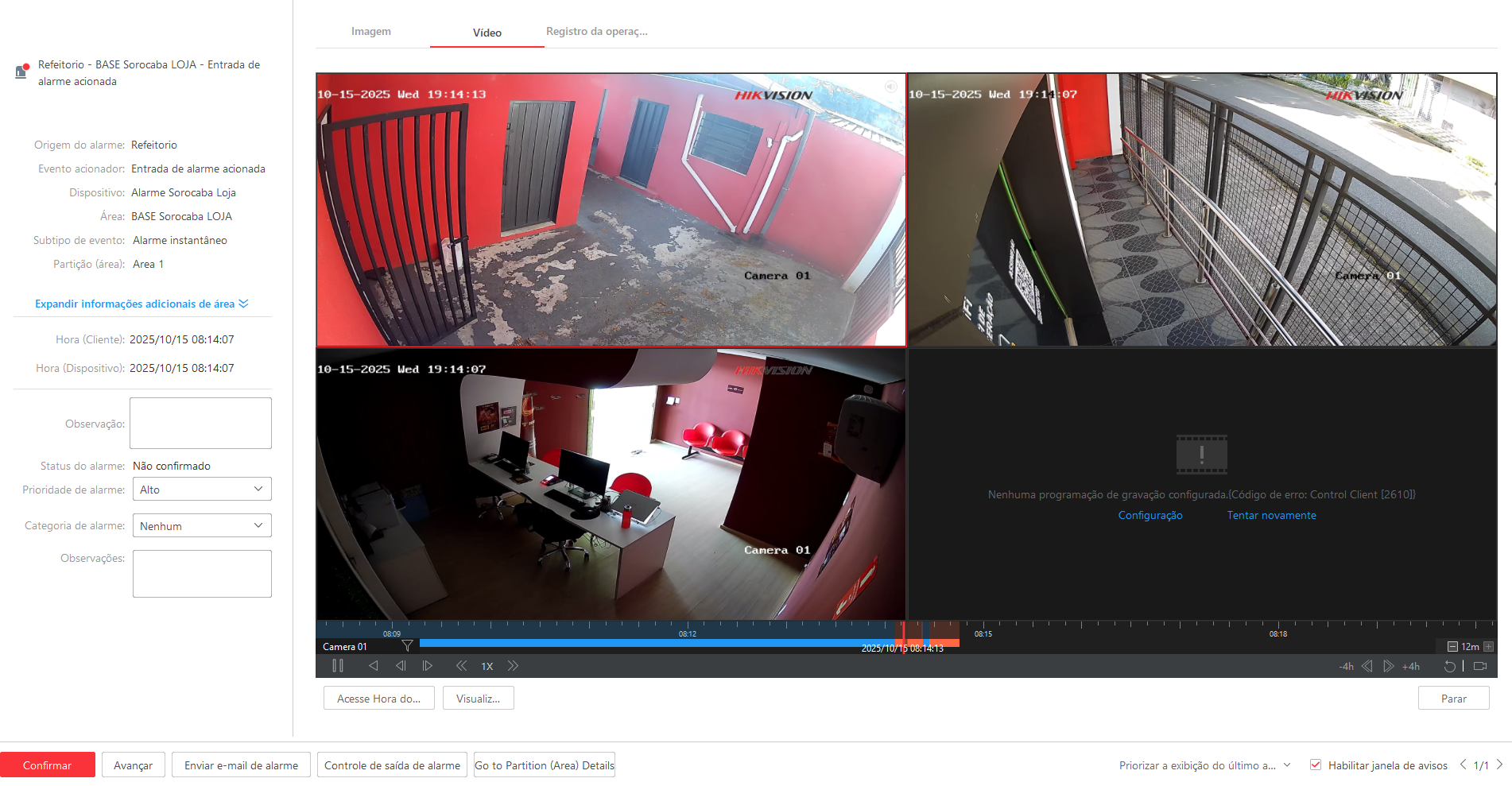Open the Prioridade de alarme dropdown
This screenshot has width=1512, height=786.
pyautogui.click(x=202, y=490)
